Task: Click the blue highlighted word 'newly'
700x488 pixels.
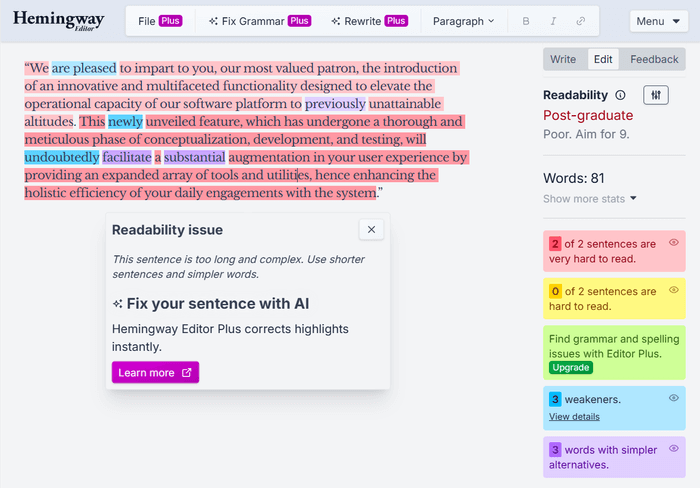Action: [x=125, y=121]
